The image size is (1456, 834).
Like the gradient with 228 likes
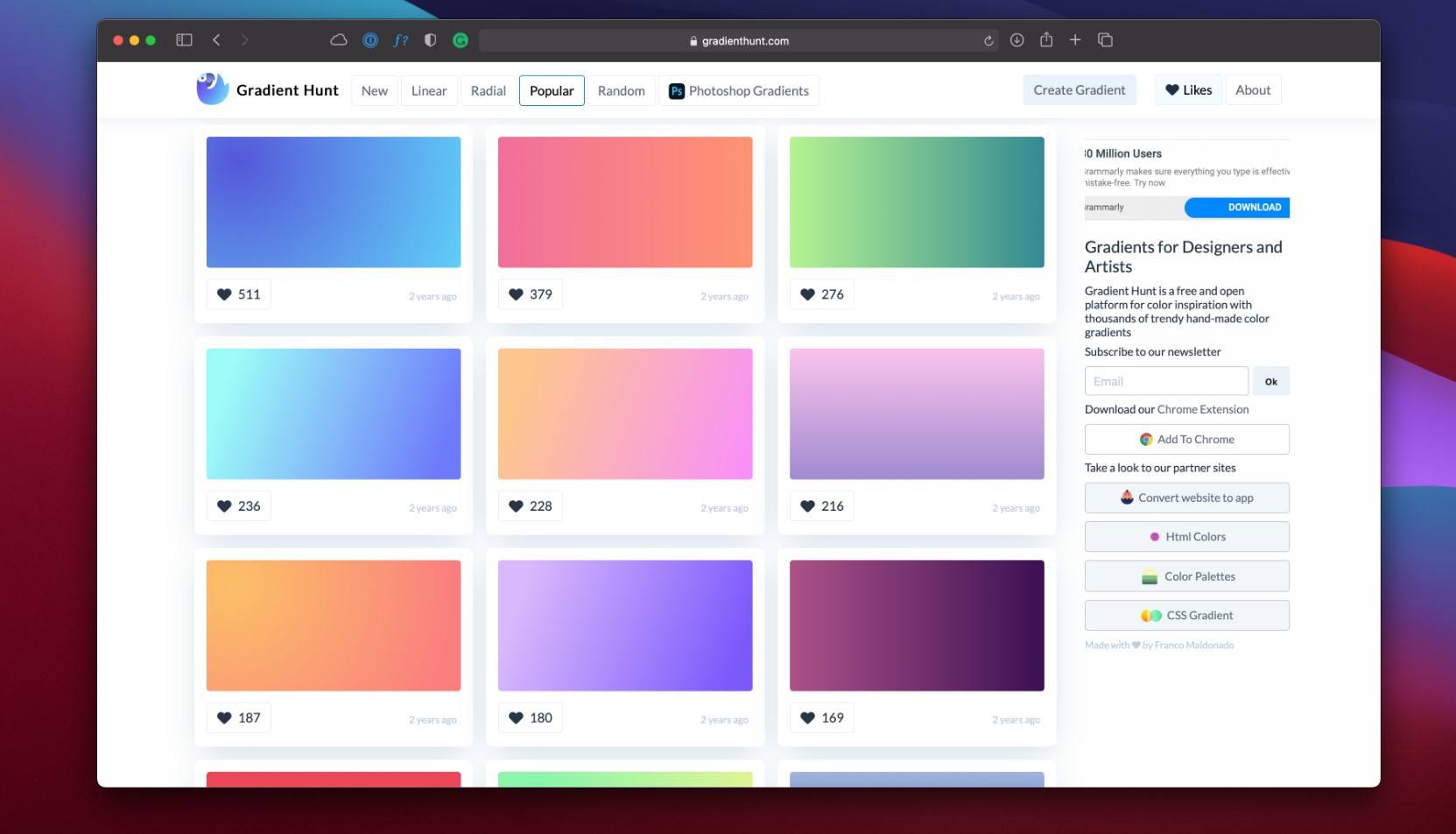click(531, 506)
